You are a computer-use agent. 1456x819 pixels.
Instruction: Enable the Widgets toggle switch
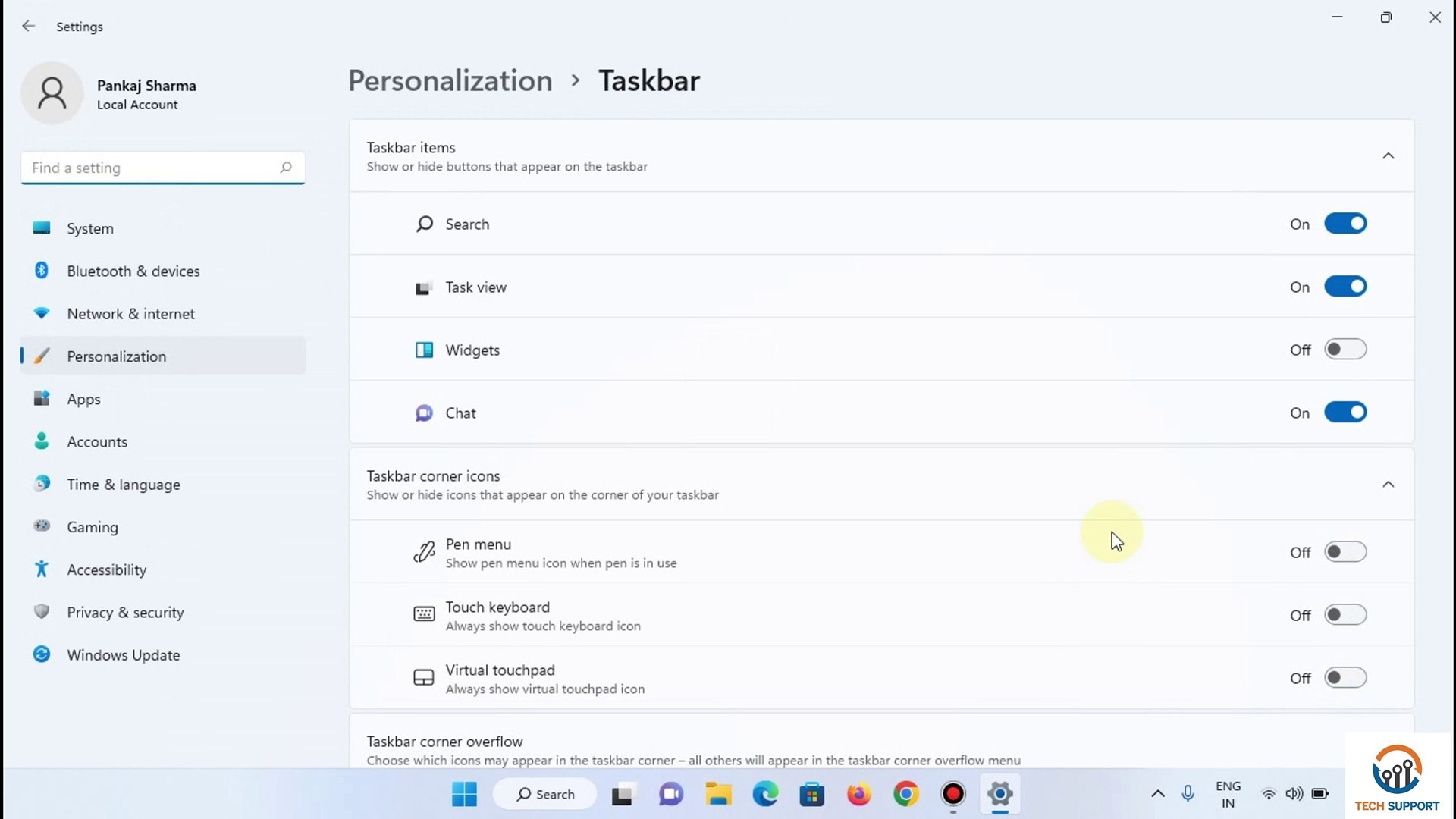pyautogui.click(x=1345, y=350)
